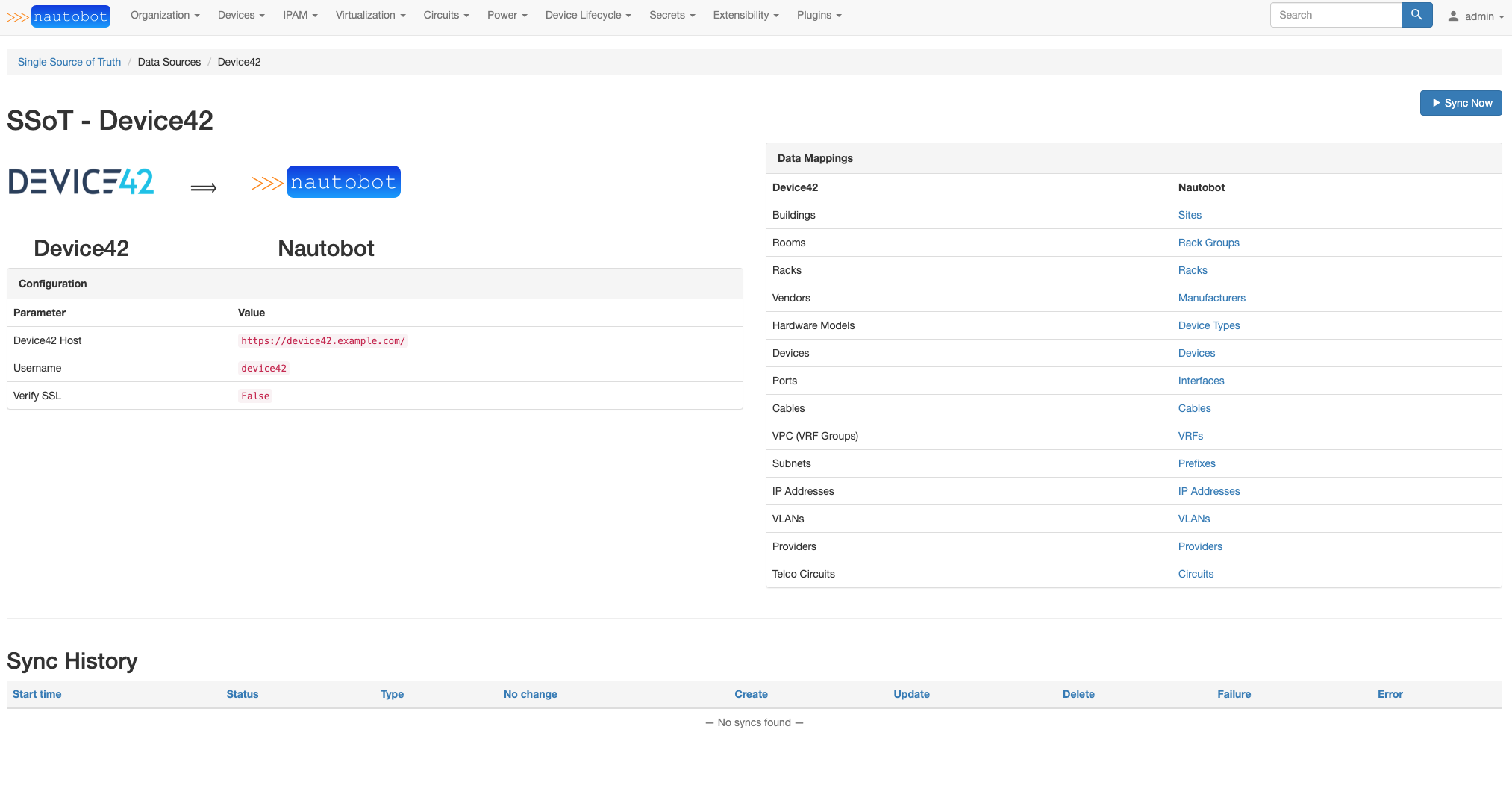Open the Providers mapping link
Screen dimensions: 1512x803
1200,546
